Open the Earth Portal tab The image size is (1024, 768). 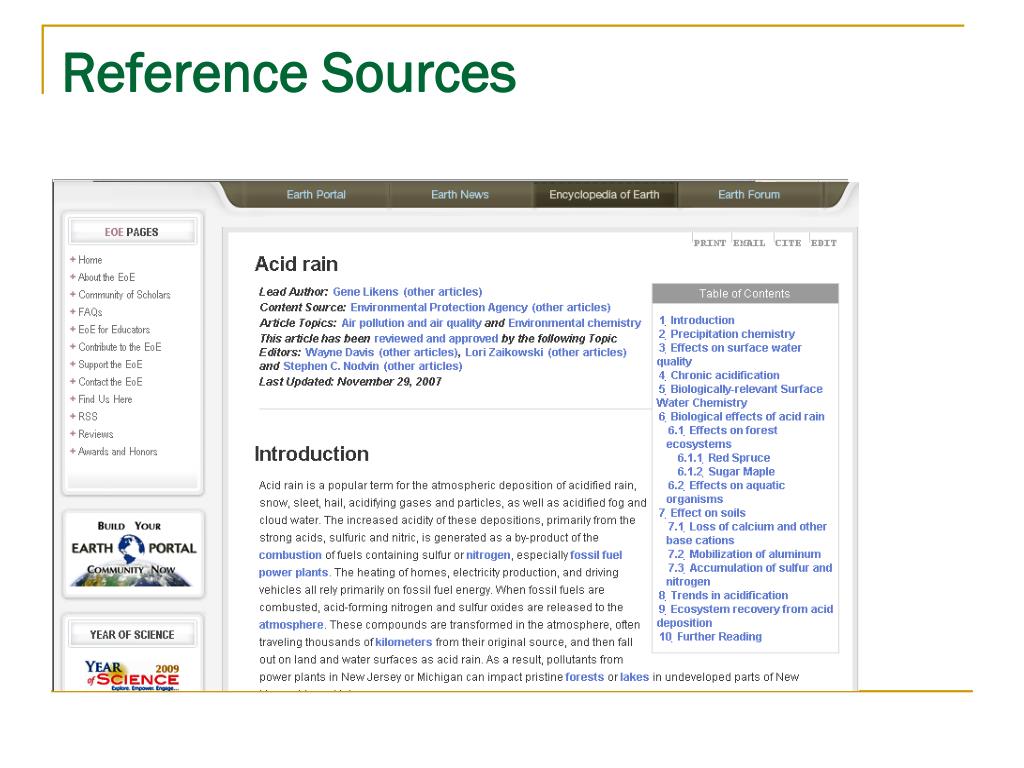(316, 195)
